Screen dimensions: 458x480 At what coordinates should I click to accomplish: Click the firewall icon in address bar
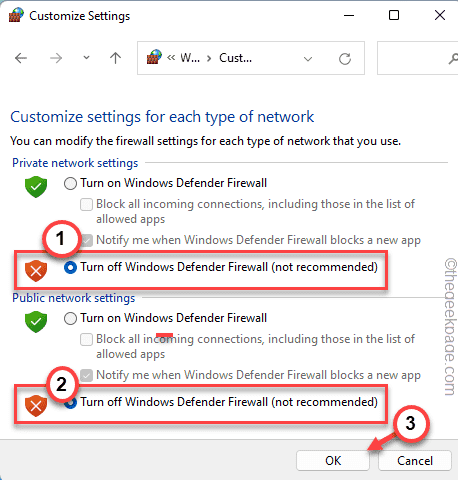tap(154, 57)
